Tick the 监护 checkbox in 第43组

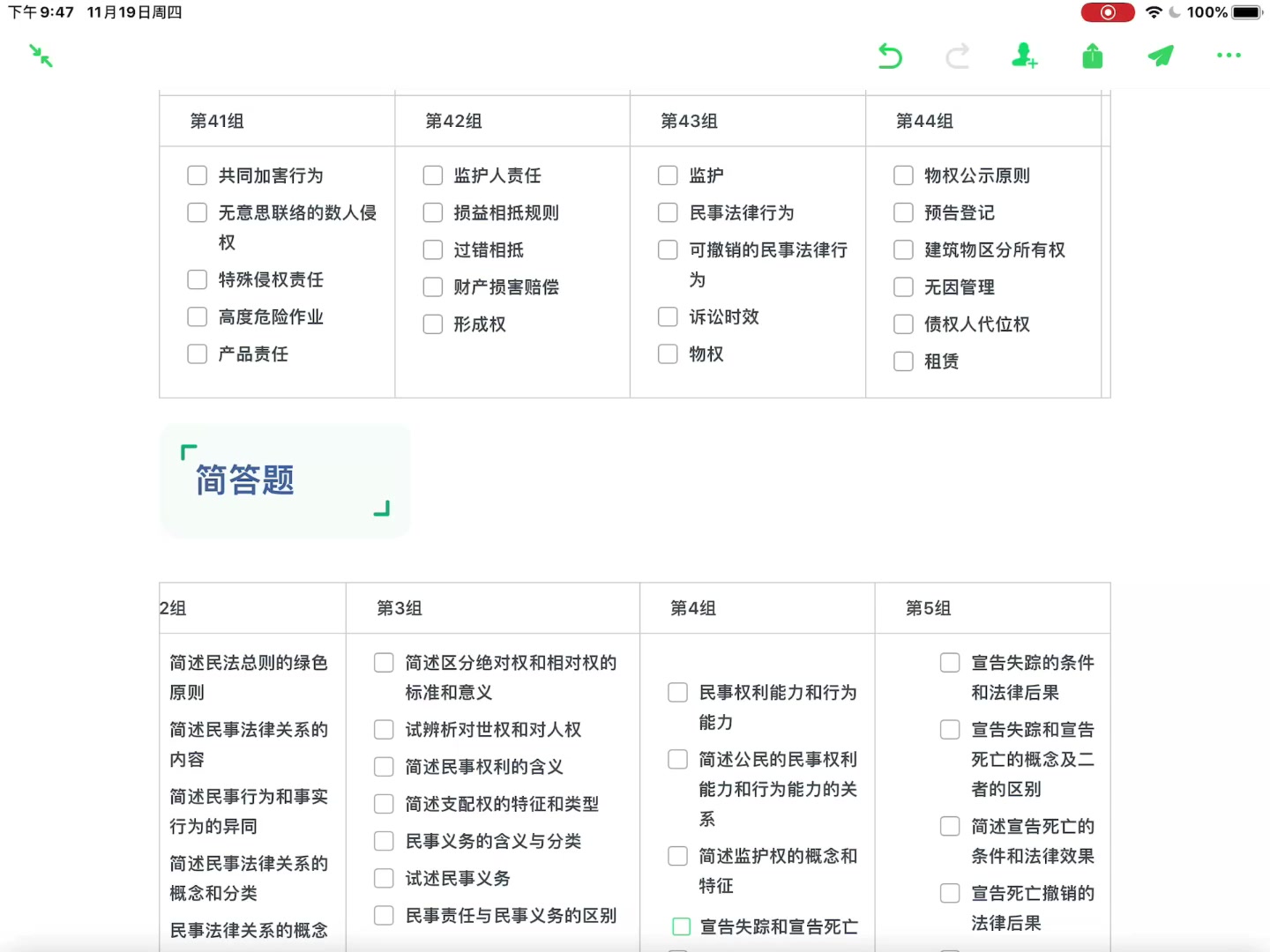(669, 175)
